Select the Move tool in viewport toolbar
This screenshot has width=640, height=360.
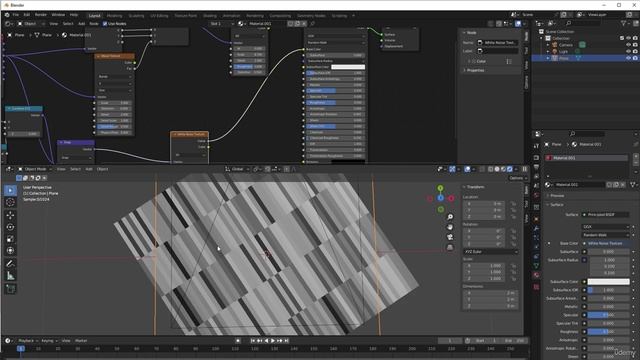pos(10,215)
